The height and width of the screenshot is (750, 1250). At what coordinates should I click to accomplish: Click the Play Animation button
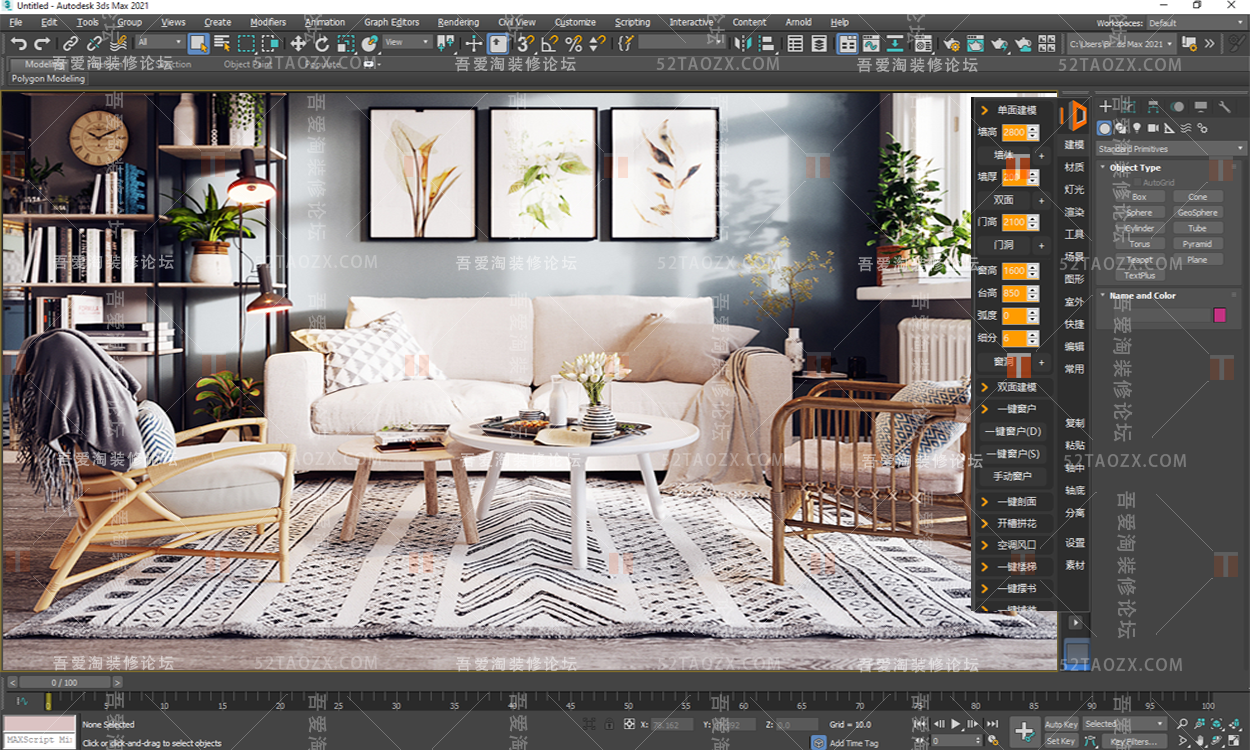tap(956, 724)
